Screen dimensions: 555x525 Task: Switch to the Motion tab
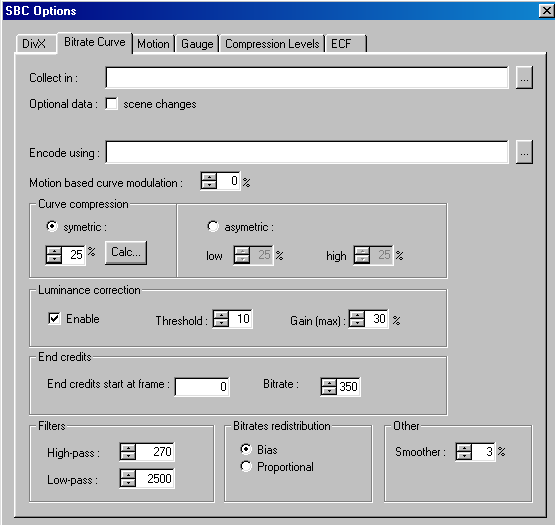(153, 44)
